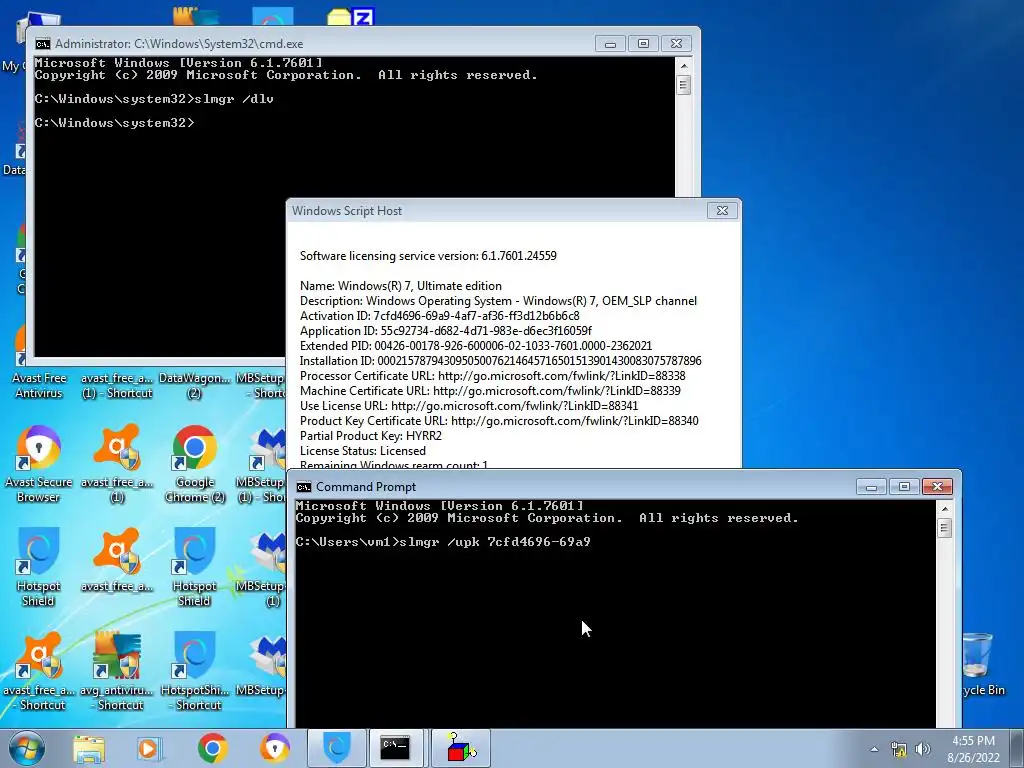Viewport: 1024px width, 768px height.
Task: Click the Processor Certificate URL line
Action: 492,376
